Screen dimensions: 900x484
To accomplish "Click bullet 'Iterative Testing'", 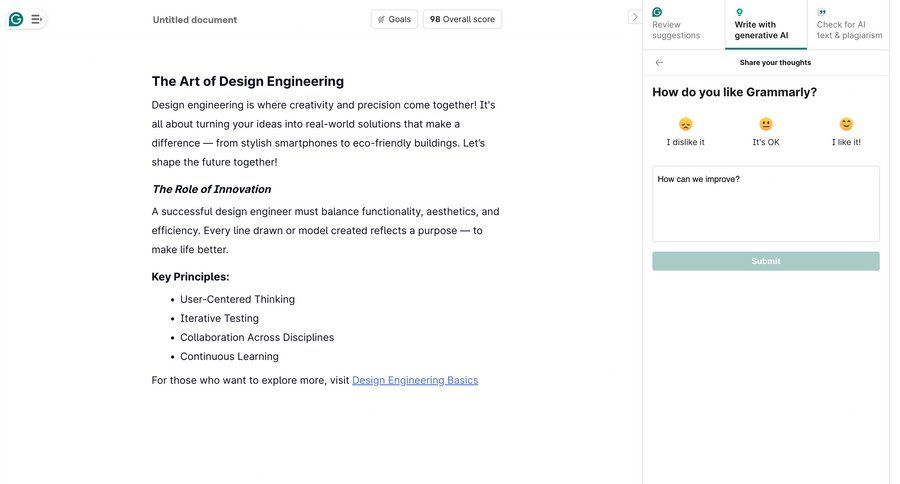I will click(x=219, y=318).
